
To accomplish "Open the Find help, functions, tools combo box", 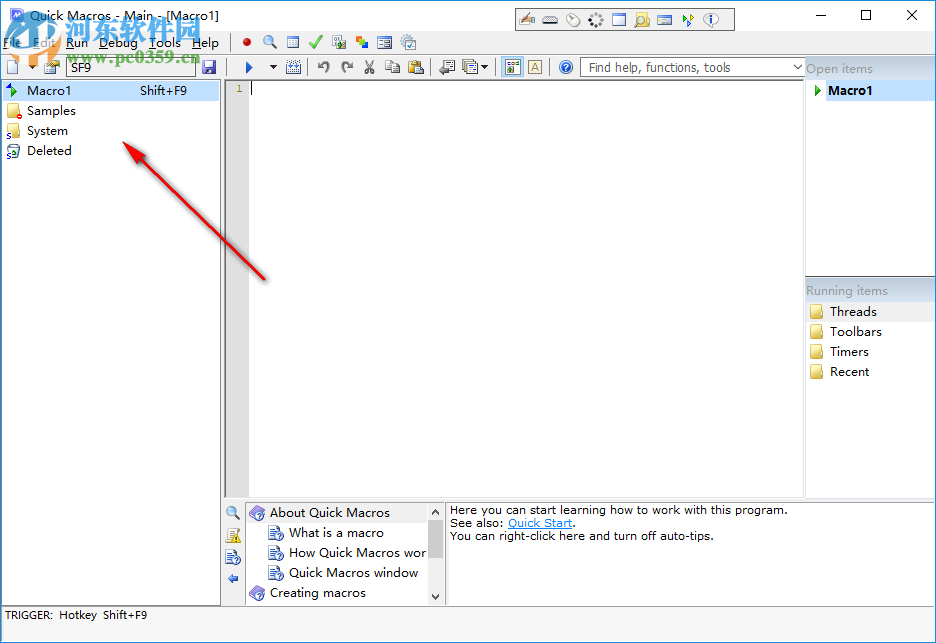I will pos(692,67).
